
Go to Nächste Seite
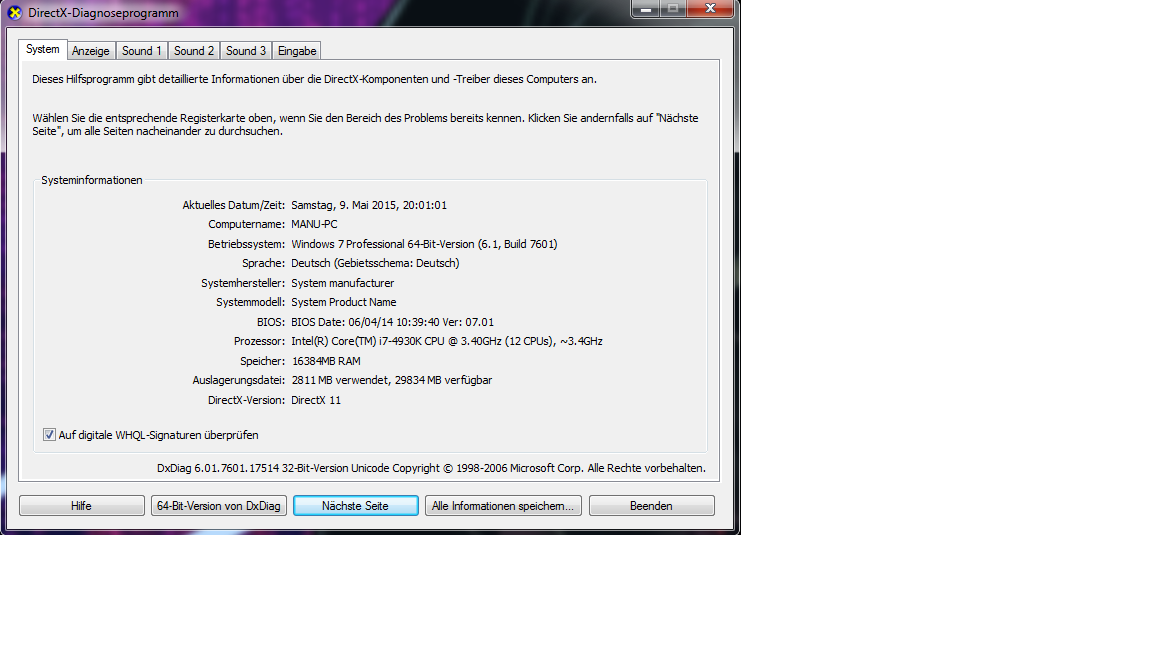click(356, 505)
